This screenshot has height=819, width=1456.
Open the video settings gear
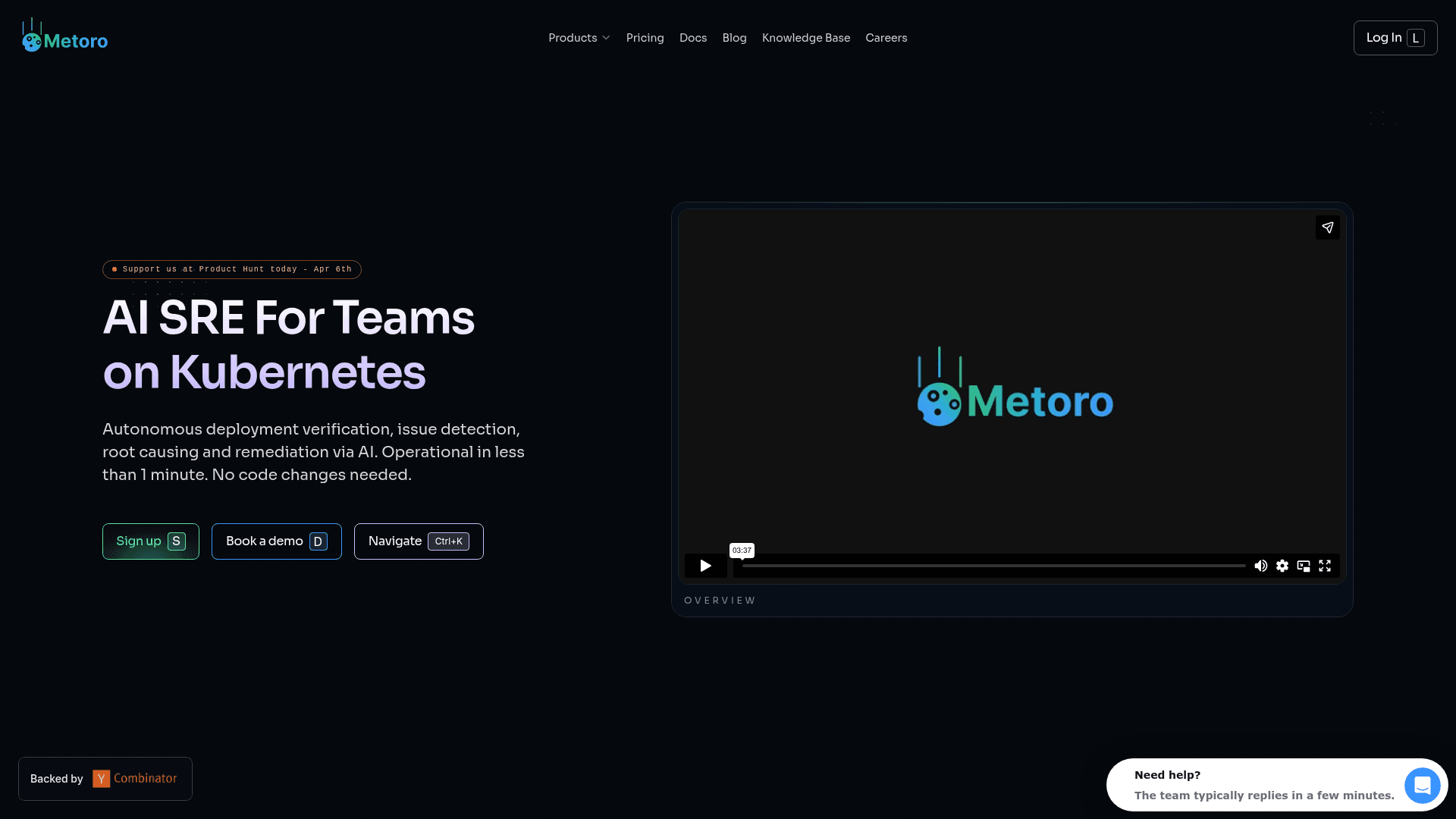(1282, 565)
